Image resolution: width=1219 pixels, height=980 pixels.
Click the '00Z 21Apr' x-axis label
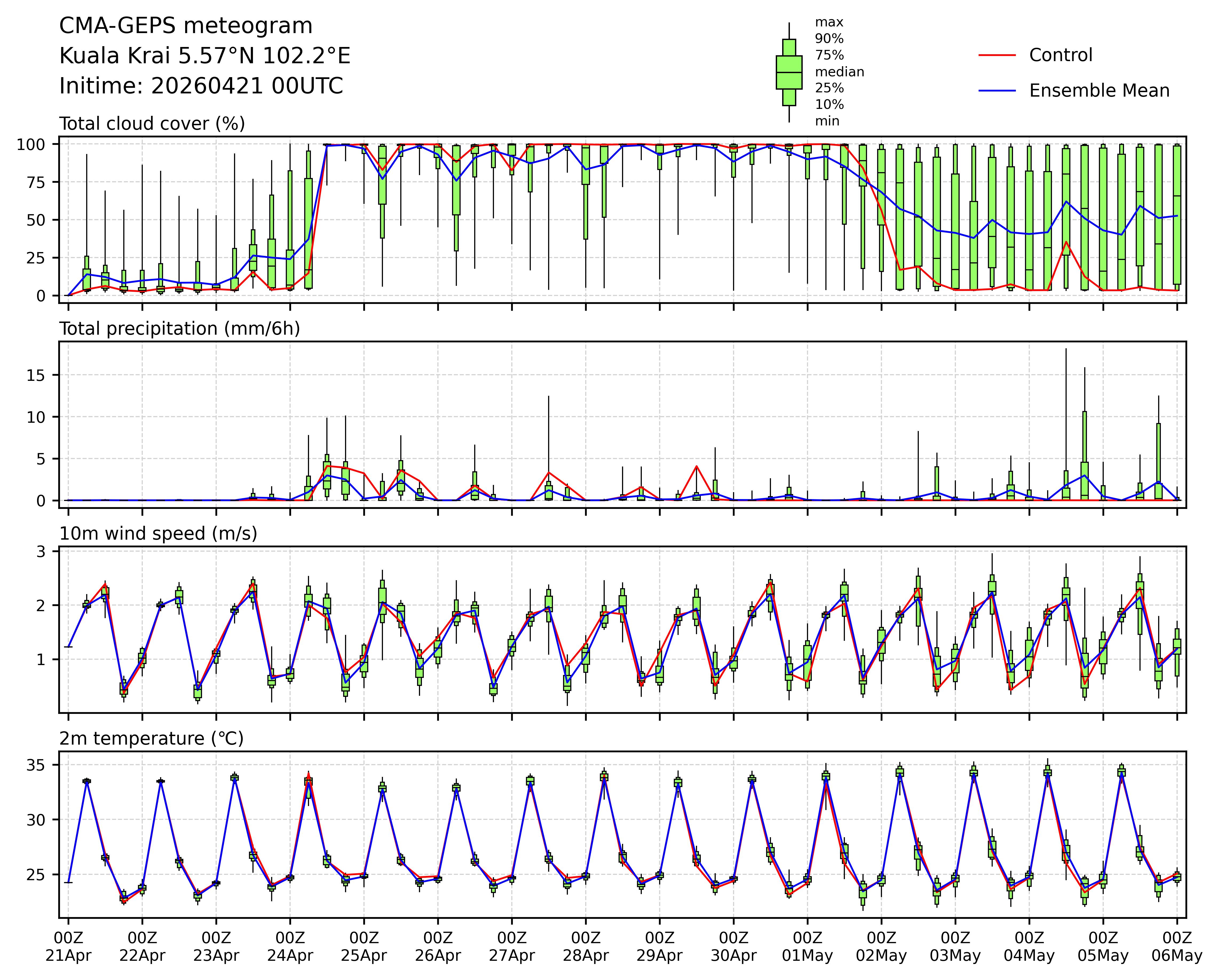68,947
